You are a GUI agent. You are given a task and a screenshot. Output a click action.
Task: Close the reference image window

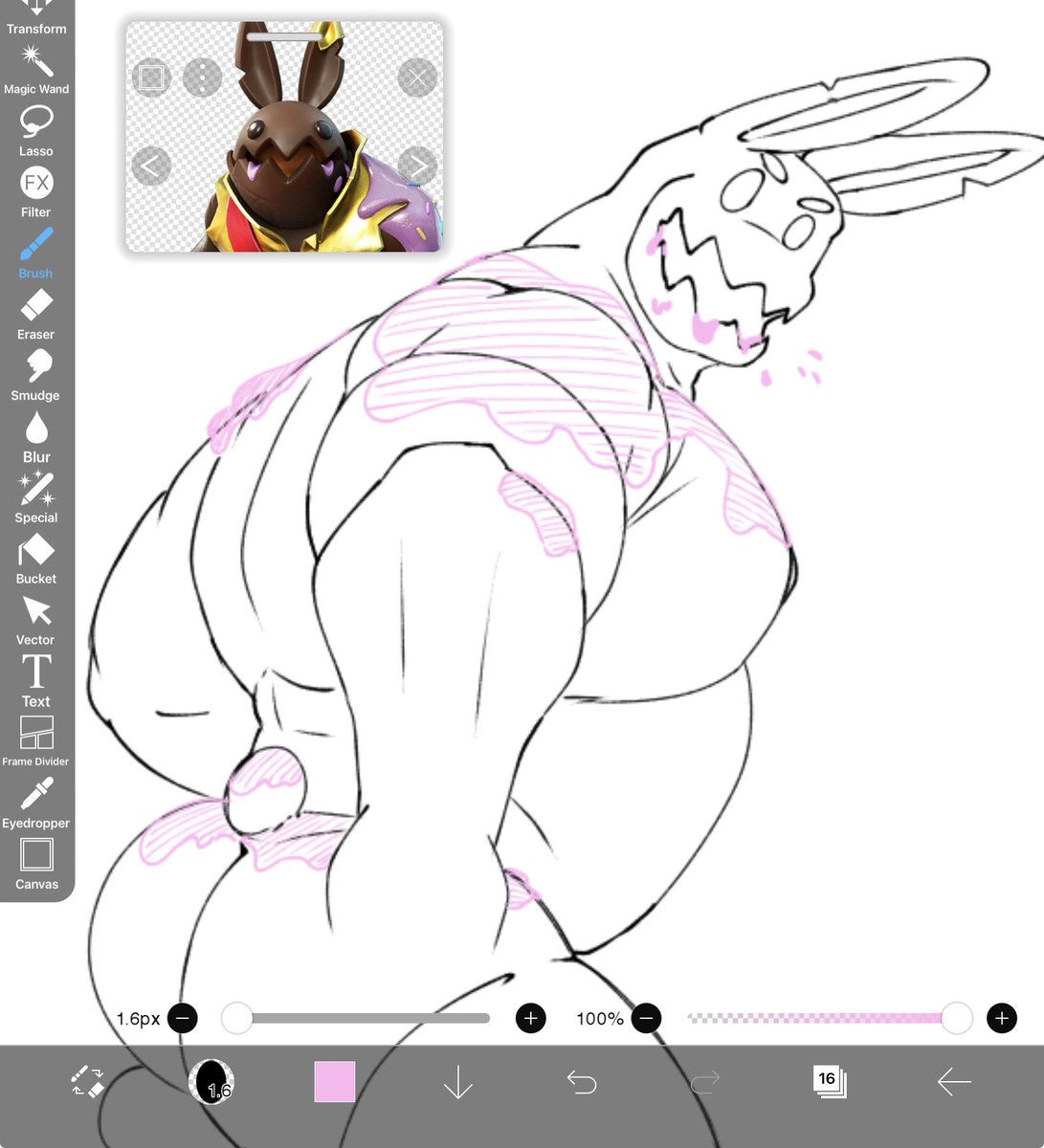[417, 77]
